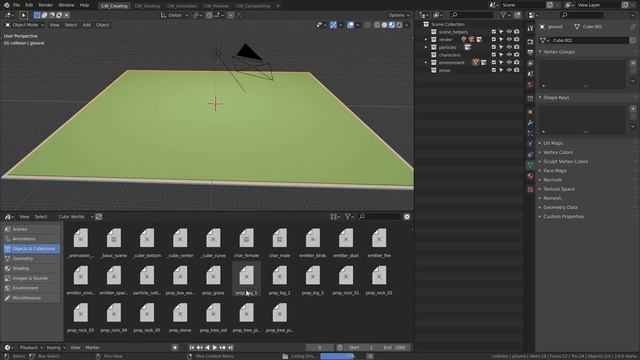The height and width of the screenshot is (360, 640).
Task: Select the char_female asset
Action: [x=247, y=242]
